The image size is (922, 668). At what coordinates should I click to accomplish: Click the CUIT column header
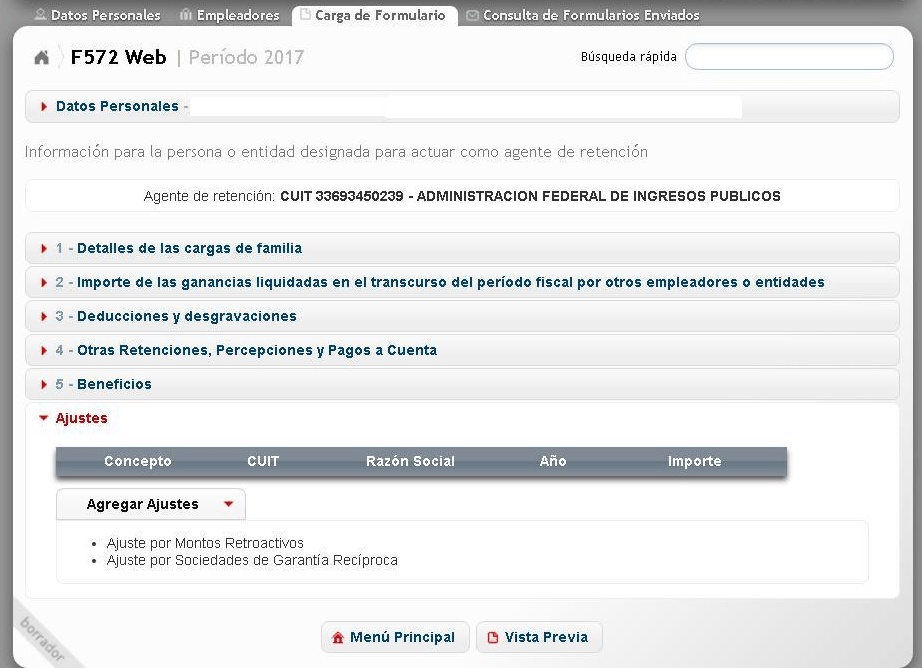pyautogui.click(x=263, y=461)
